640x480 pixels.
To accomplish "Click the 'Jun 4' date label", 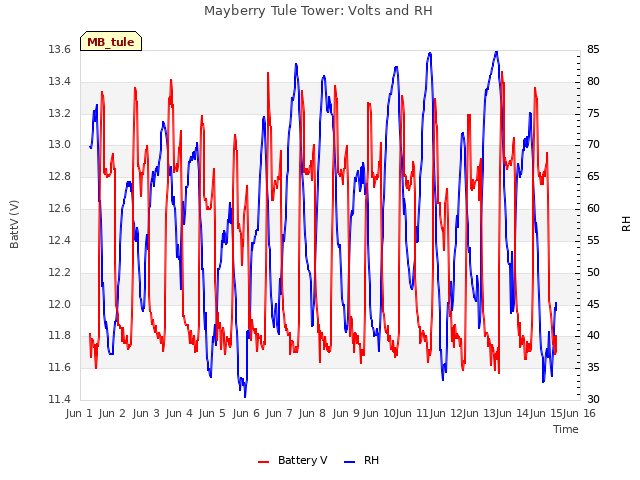I will (179, 414).
